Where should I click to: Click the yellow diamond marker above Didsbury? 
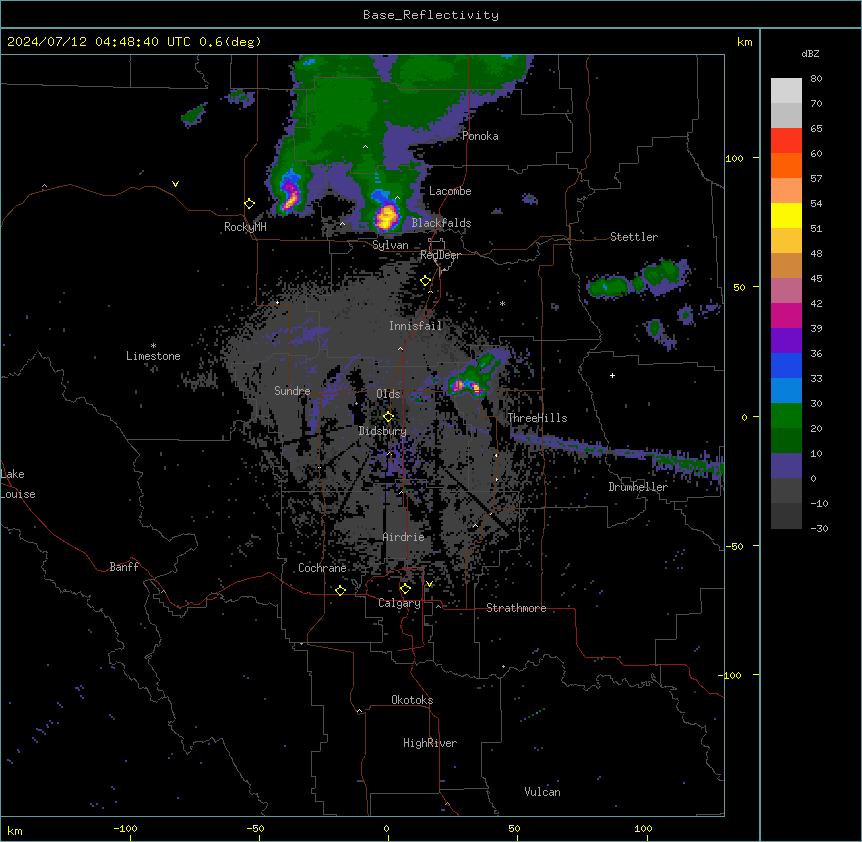coord(388,417)
